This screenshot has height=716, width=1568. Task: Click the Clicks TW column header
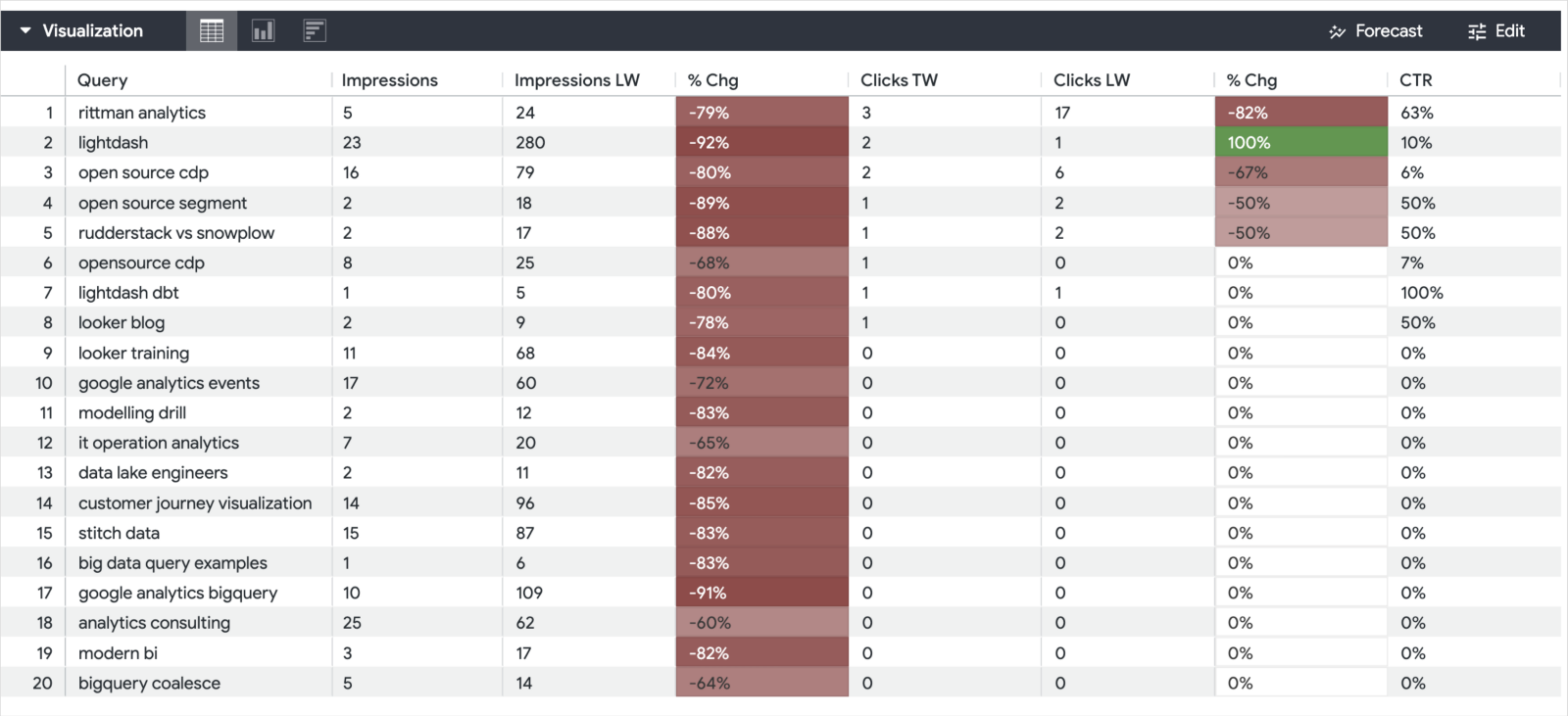tap(899, 80)
